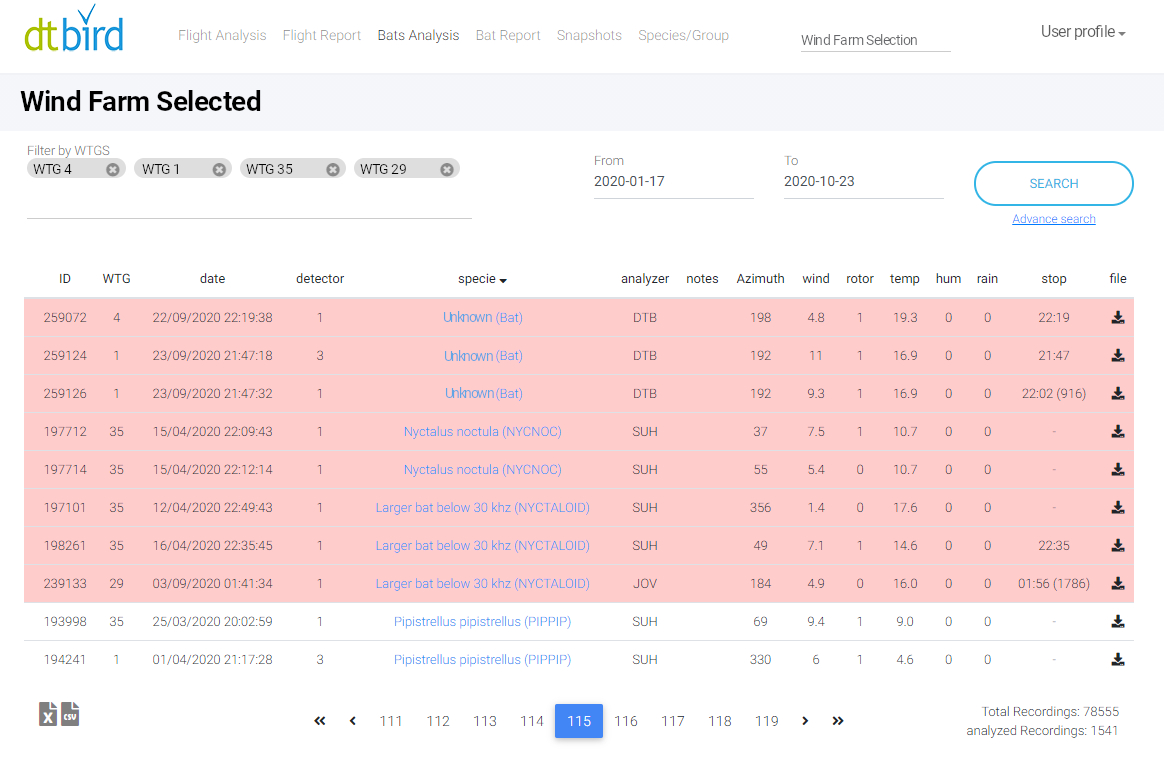Go to page 113
This screenshot has height=780, width=1164.
point(485,721)
